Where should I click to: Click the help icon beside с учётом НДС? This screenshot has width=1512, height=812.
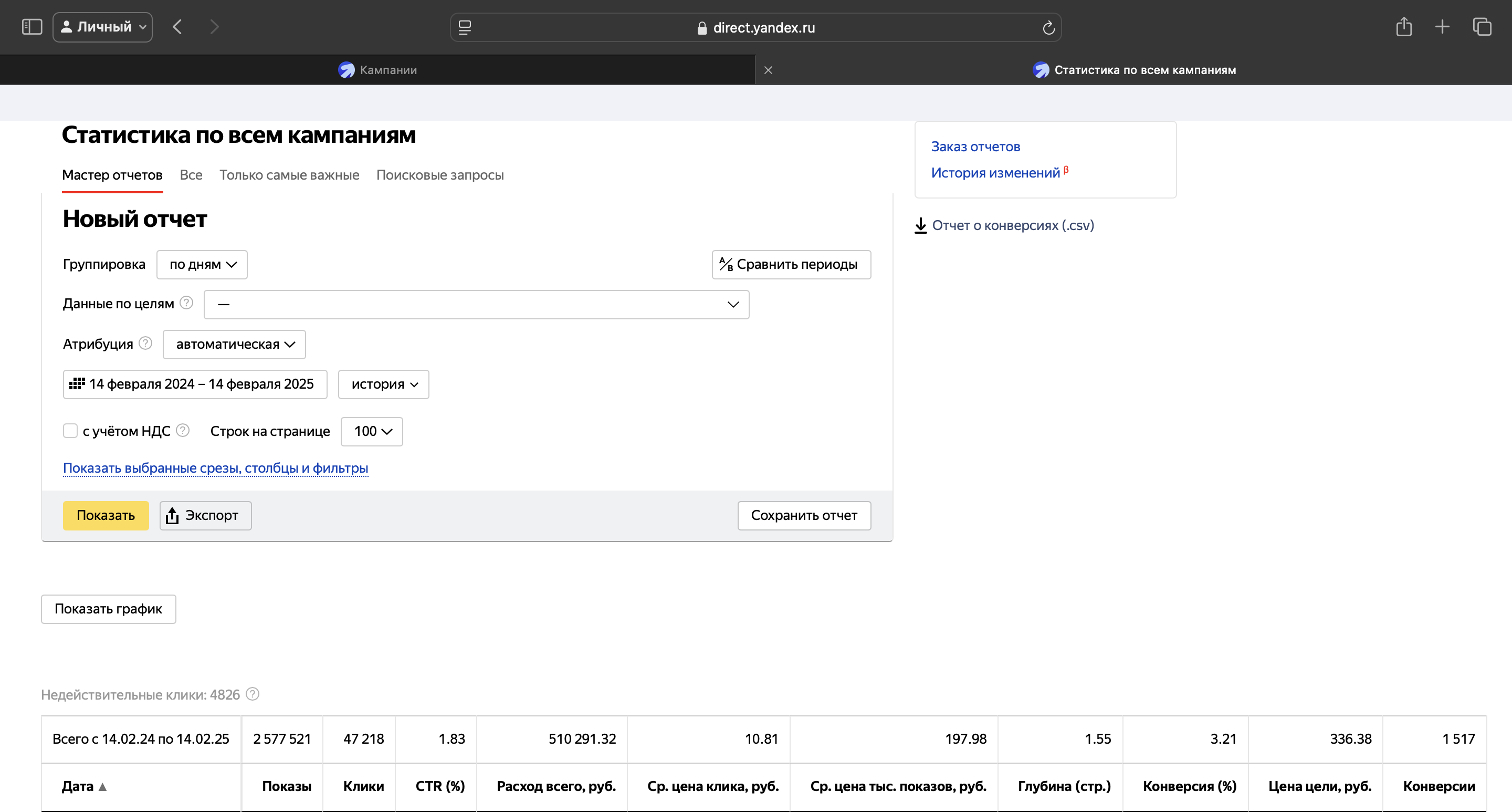point(182,430)
